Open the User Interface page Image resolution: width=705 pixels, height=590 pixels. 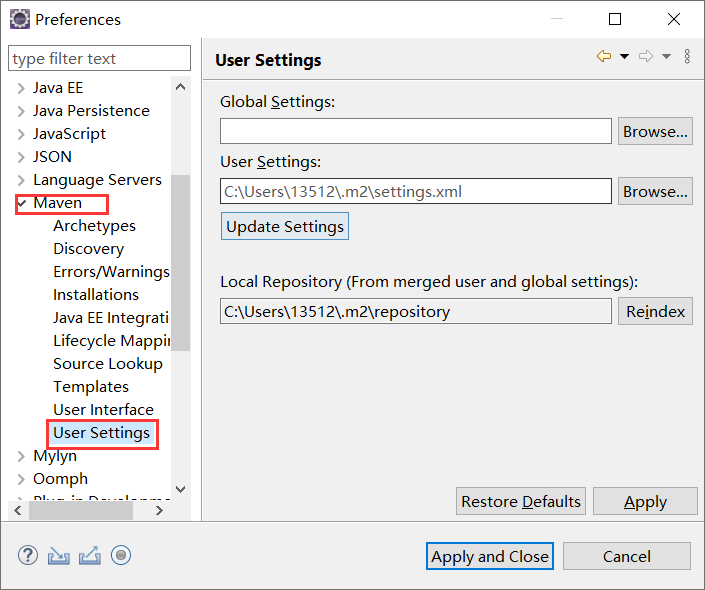(x=103, y=410)
